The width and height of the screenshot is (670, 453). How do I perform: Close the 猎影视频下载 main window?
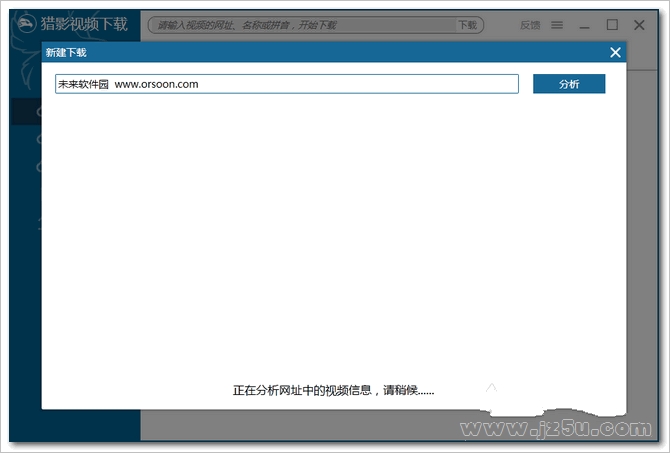(639, 25)
